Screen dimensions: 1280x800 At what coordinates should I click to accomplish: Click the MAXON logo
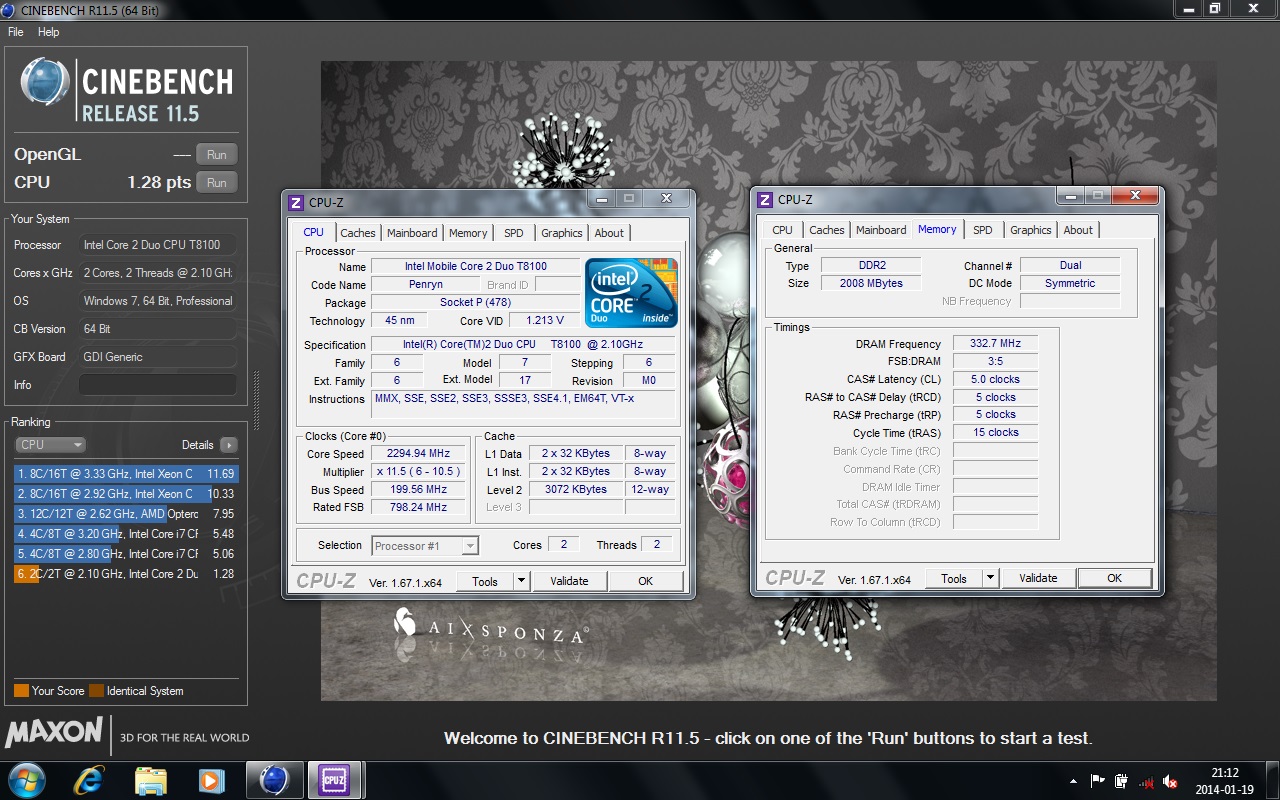[54, 733]
